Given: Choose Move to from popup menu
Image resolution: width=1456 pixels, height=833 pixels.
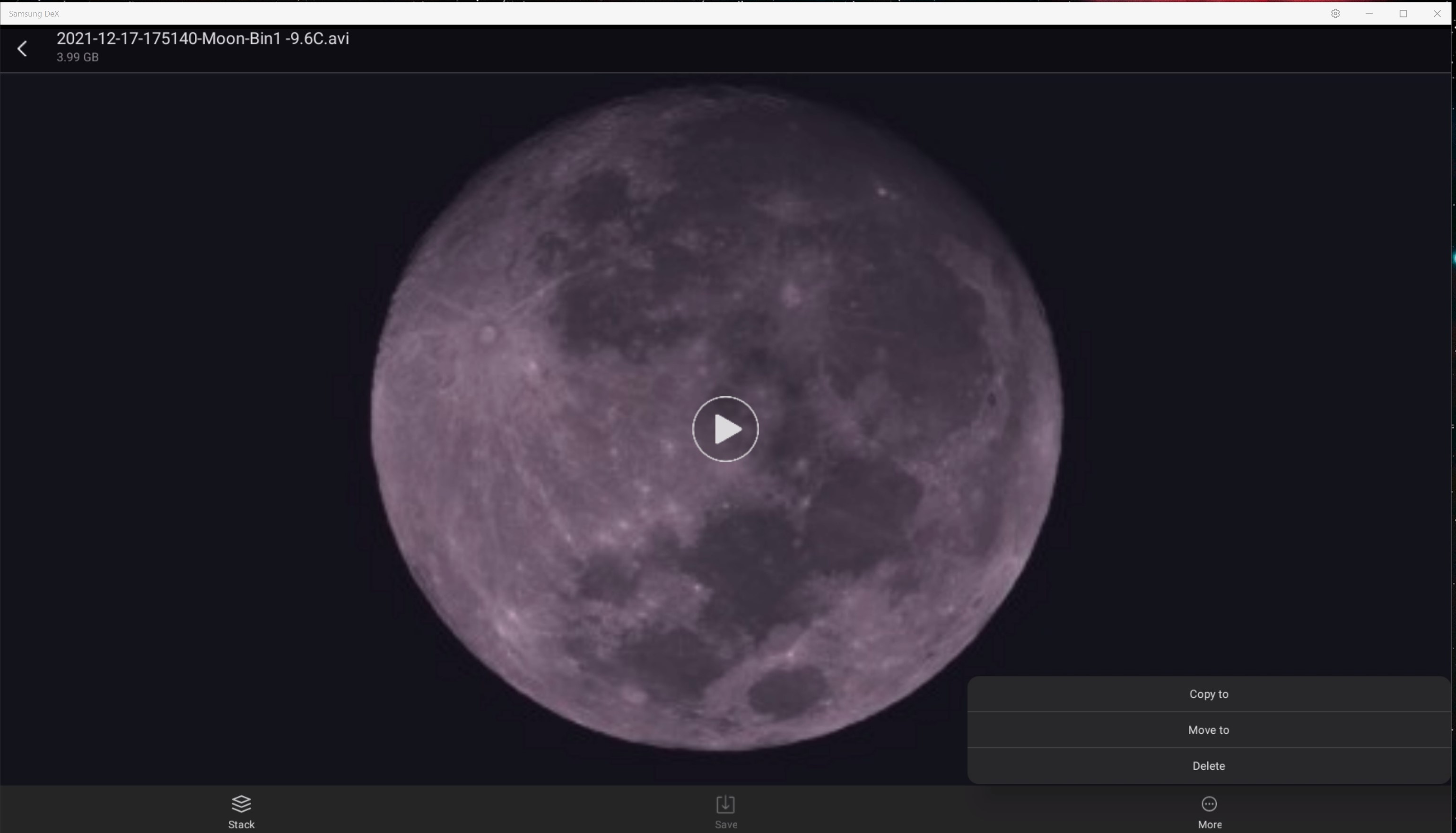Looking at the screenshot, I should tap(1208, 730).
